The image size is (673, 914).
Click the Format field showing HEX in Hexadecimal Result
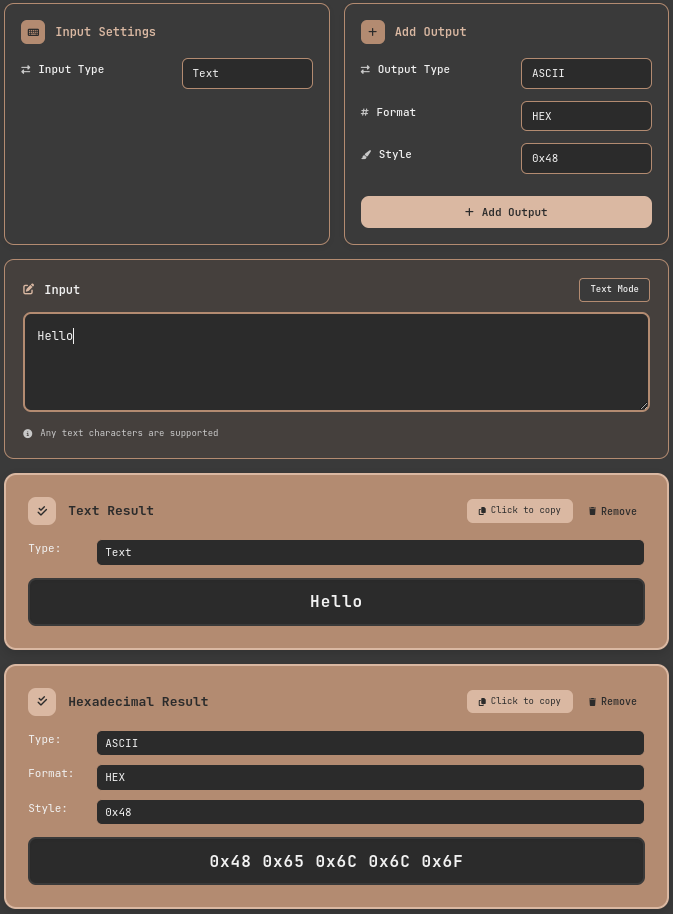click(370, 778)
